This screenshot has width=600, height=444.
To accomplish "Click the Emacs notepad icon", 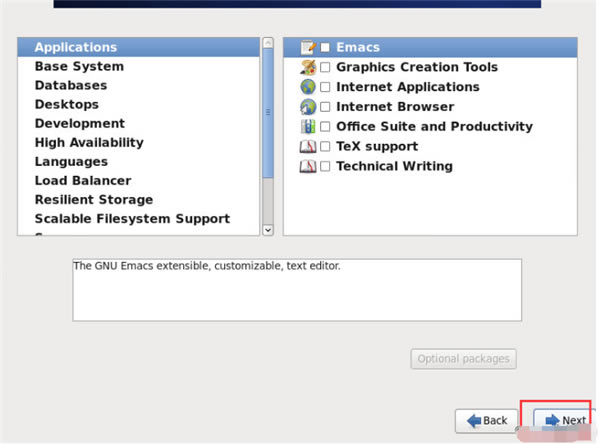I will coord(308,47).
